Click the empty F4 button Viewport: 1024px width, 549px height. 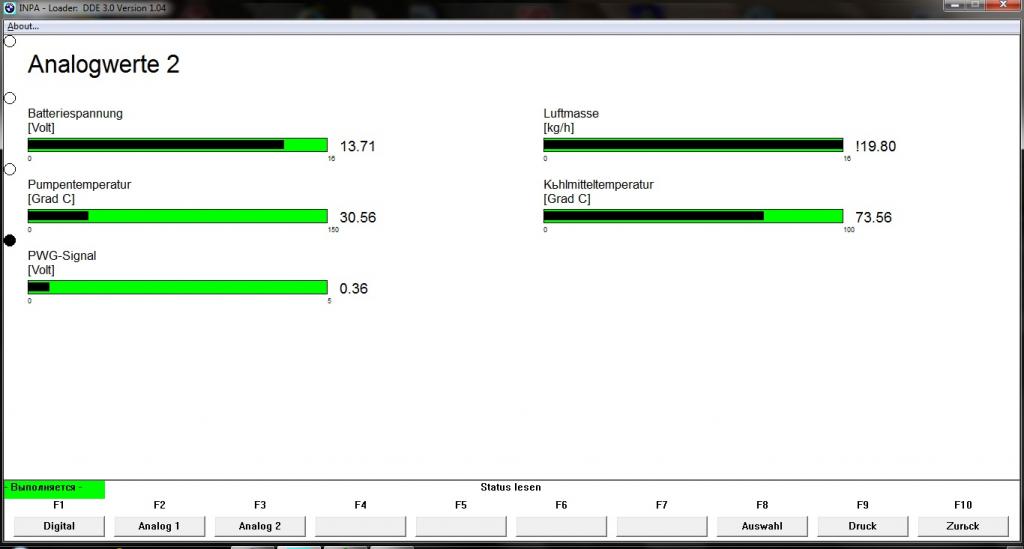point(360,526)
